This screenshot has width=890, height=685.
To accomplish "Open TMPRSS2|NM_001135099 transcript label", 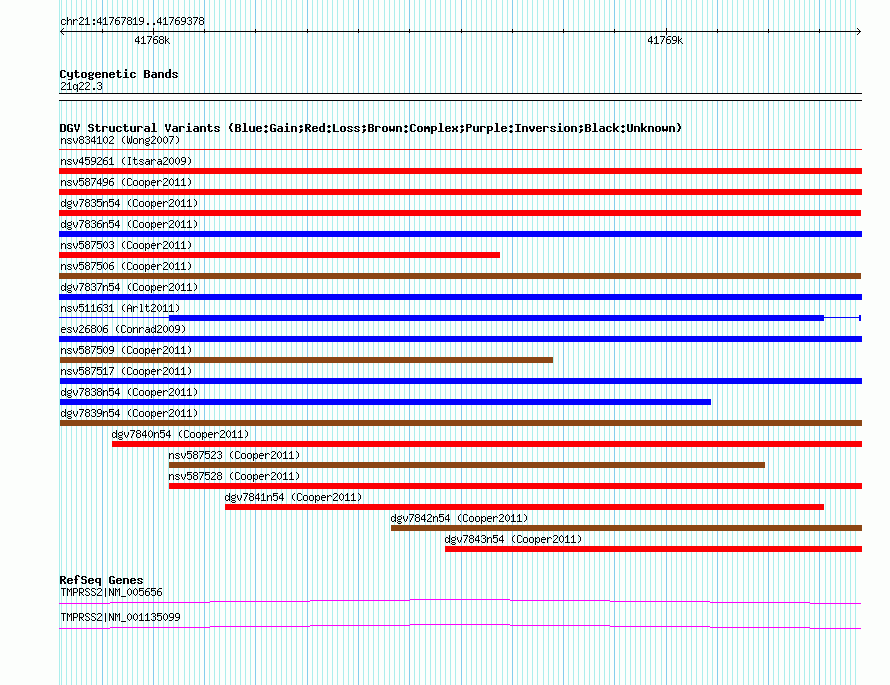I will (x=120, y=617).
